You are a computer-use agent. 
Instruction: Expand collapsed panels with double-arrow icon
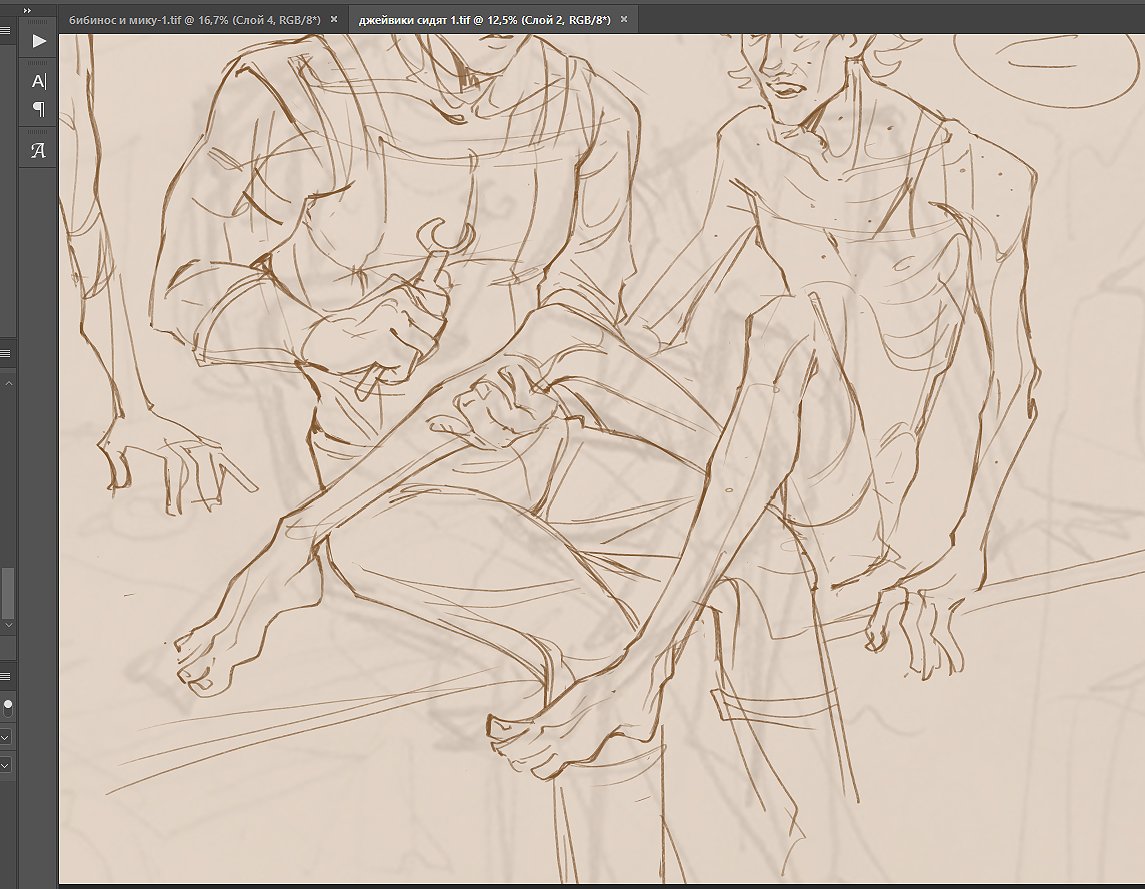pyautogui.click(x=28, y=11)
